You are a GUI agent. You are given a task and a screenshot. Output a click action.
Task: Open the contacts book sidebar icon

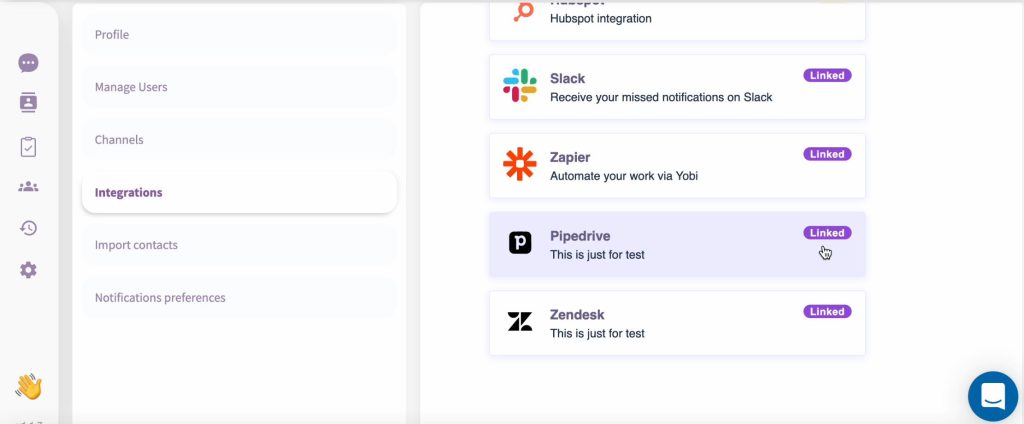[28, 103]
